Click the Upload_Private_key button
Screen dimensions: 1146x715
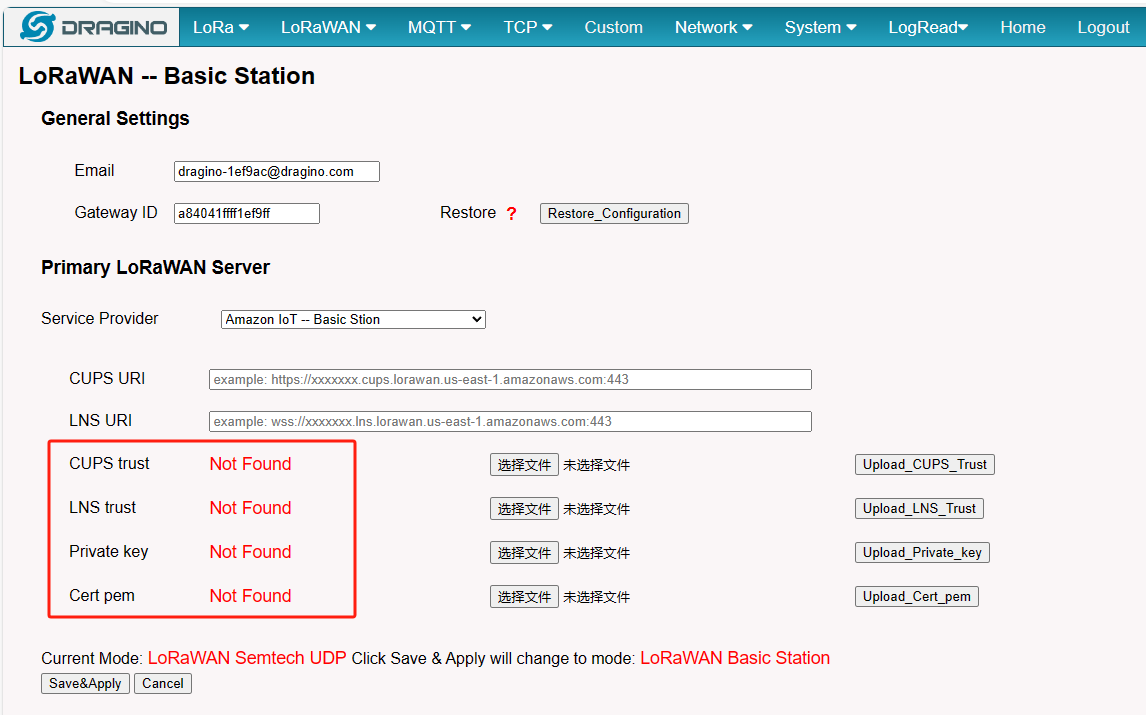[922, 552]
